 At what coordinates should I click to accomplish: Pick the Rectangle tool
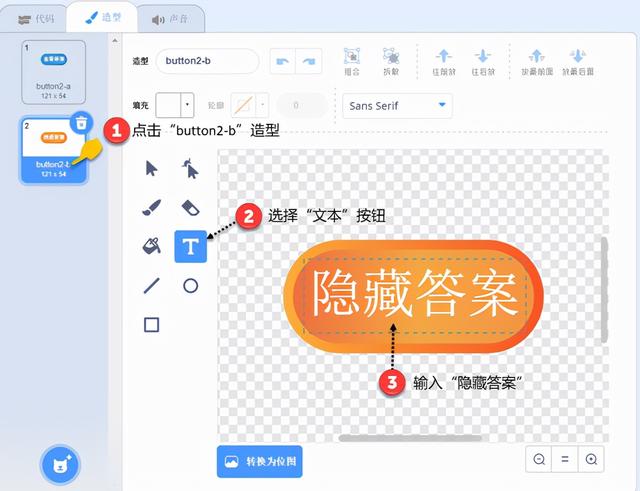coord(151,325)
